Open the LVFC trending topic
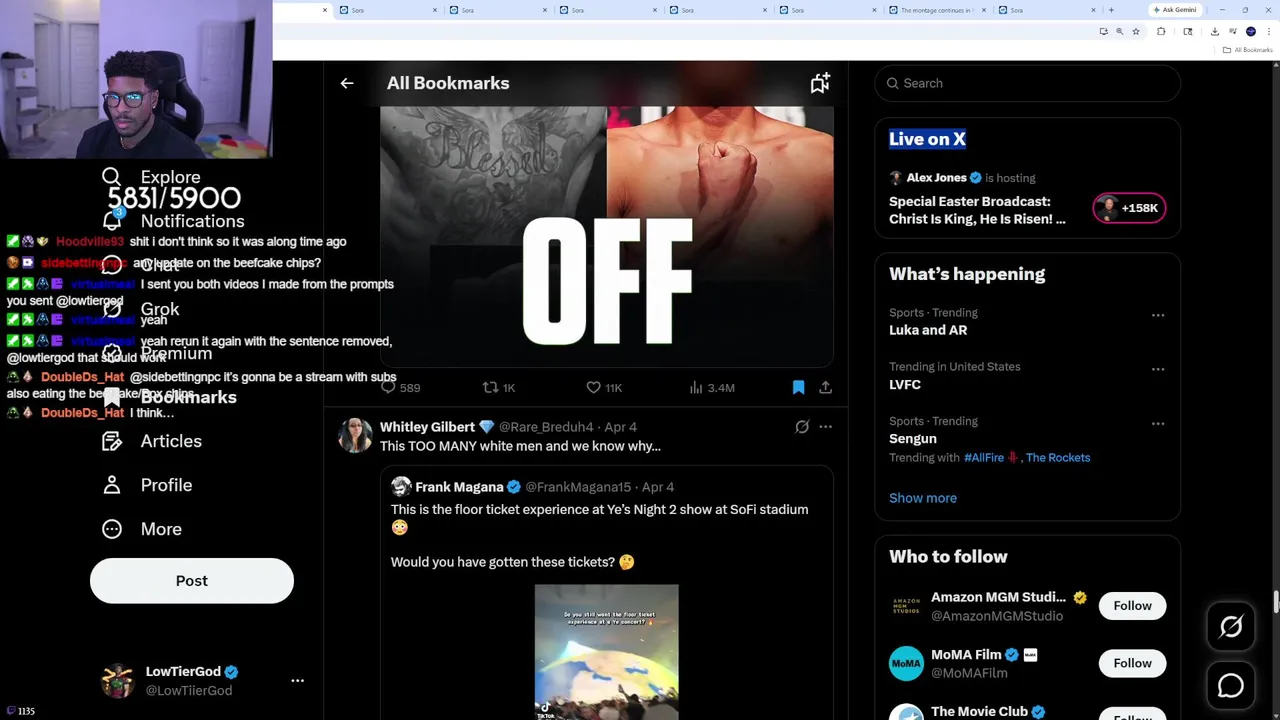The height and width of the screenshot is (720, 1280). point(905,384)
